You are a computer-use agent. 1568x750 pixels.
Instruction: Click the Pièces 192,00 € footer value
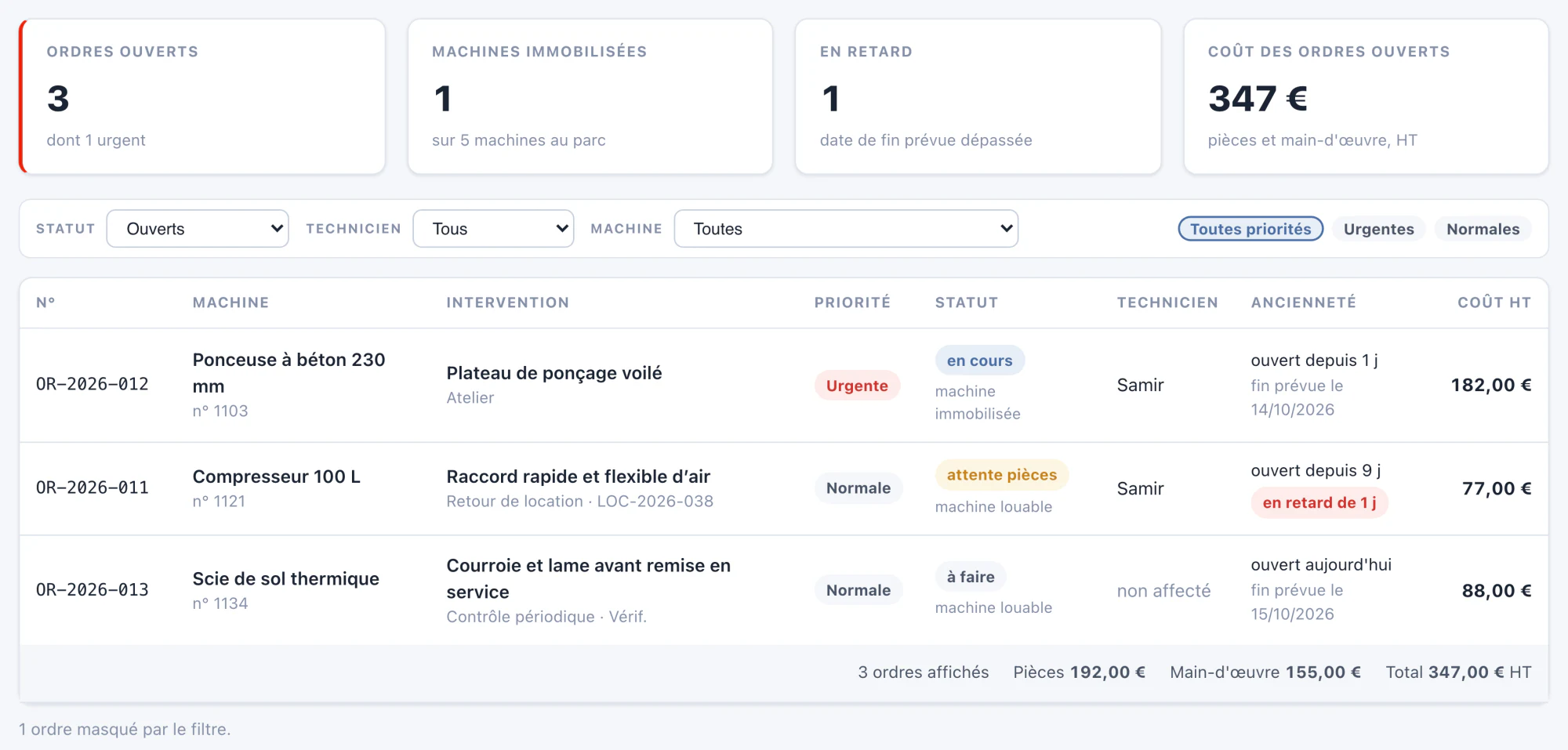coord(1079,672)
